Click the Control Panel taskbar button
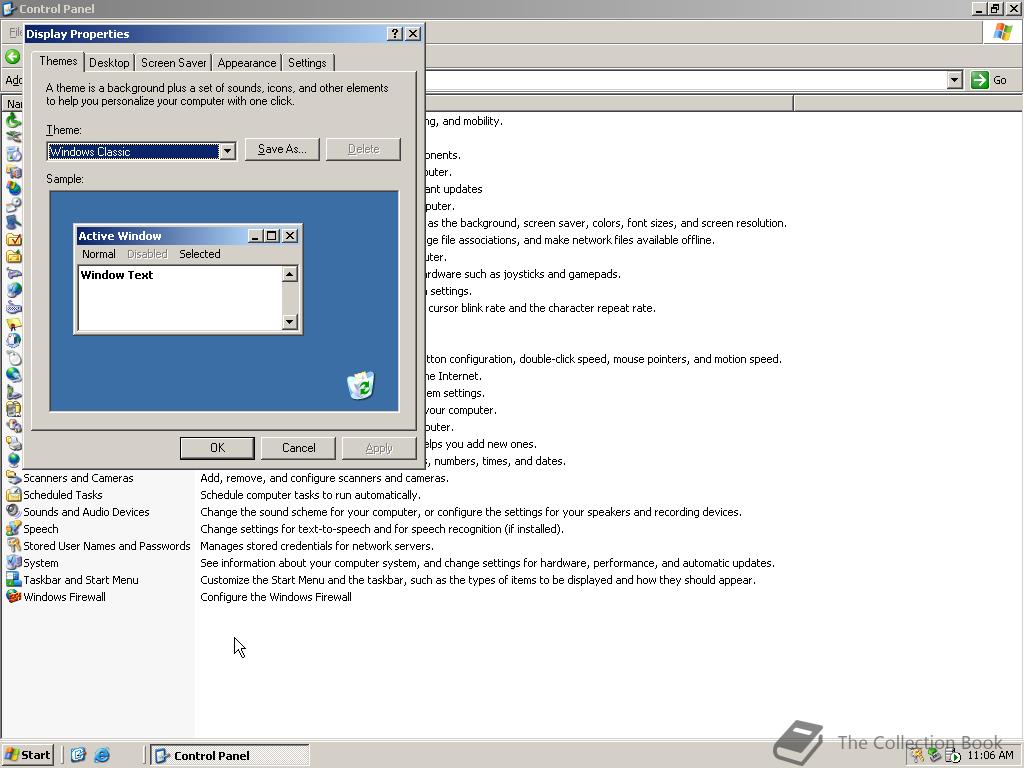Viewport: 1024px width, 768px height. point(230,756)
